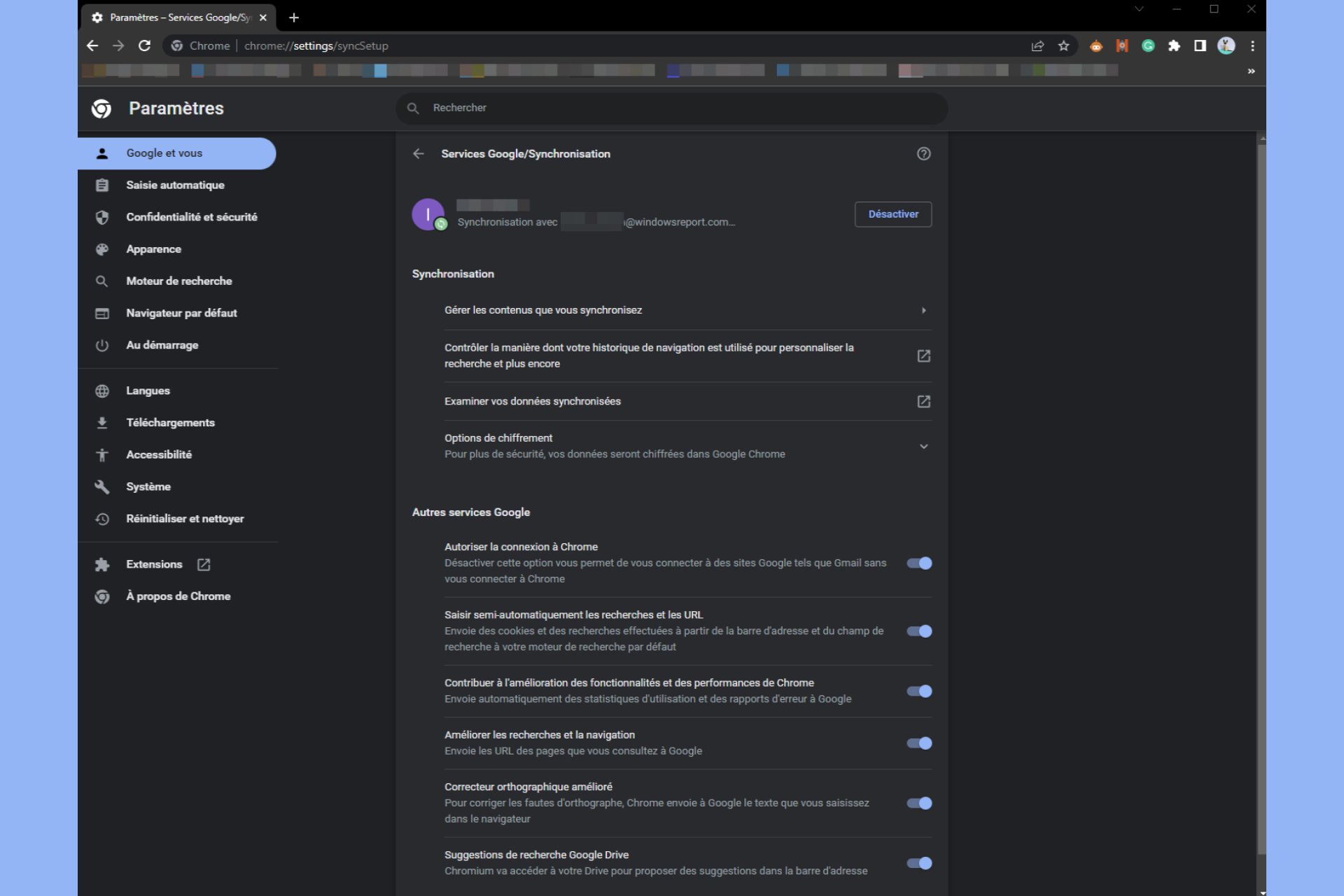Toggle Suggestions de recherche Google Drive
Screen dimensions: 1344x896
click(919, 863)
